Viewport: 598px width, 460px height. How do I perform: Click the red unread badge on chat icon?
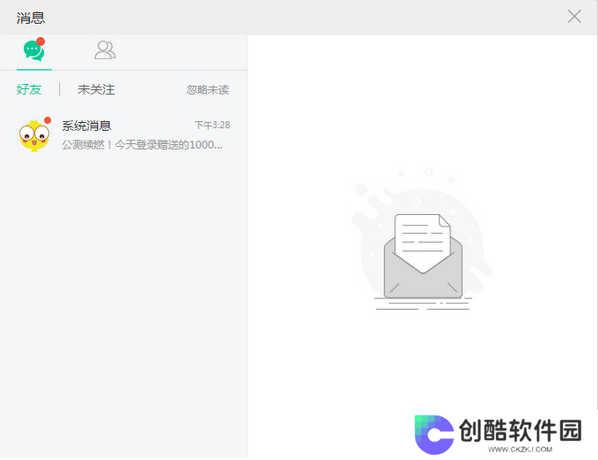pyautogui.click(x=40, y=41)
